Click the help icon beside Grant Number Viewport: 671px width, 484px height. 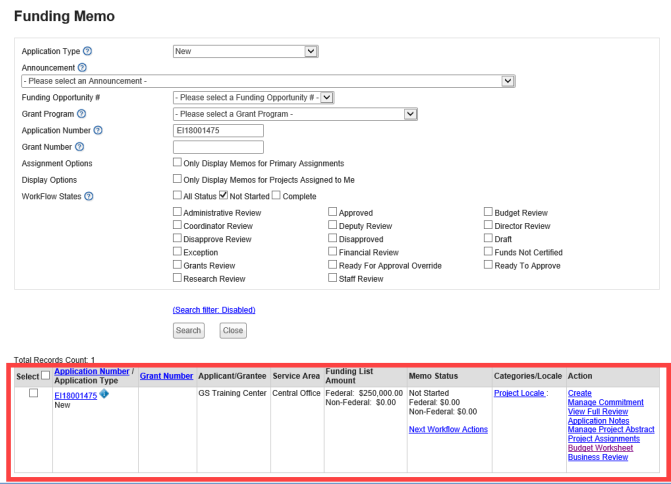click(79, 147)
